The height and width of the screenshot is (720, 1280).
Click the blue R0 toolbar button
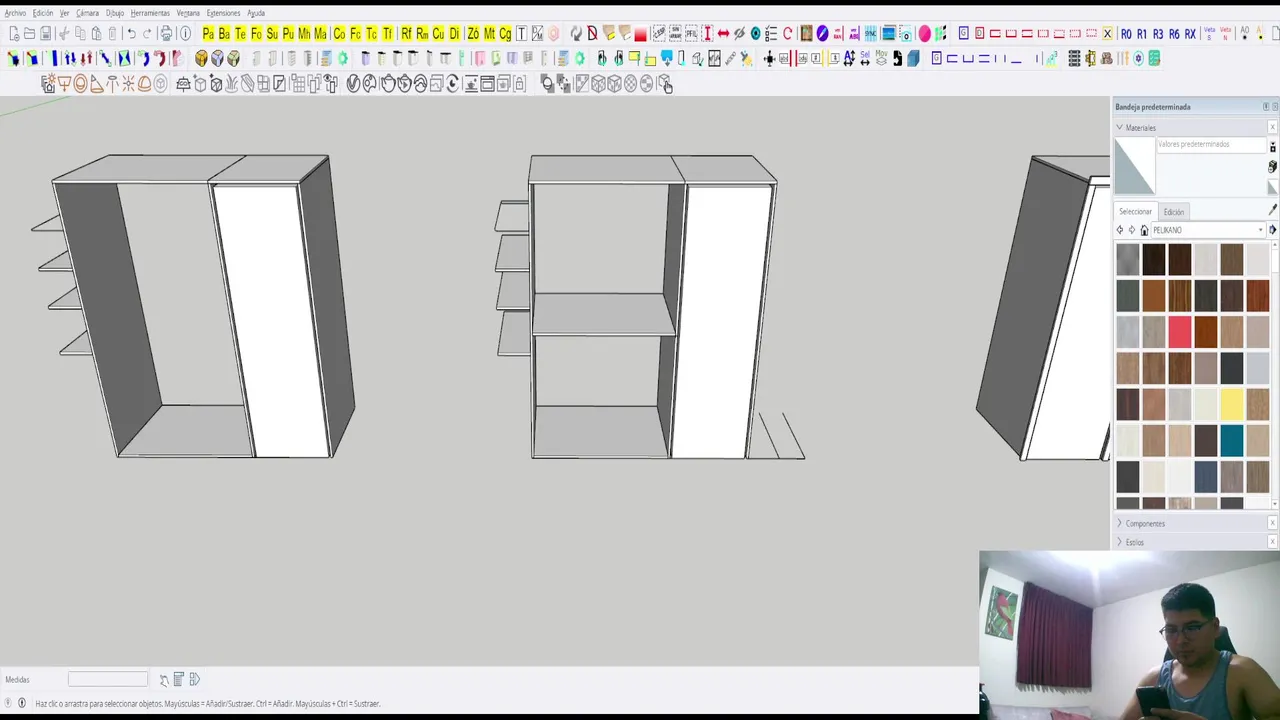click(x=1126, y=33)
